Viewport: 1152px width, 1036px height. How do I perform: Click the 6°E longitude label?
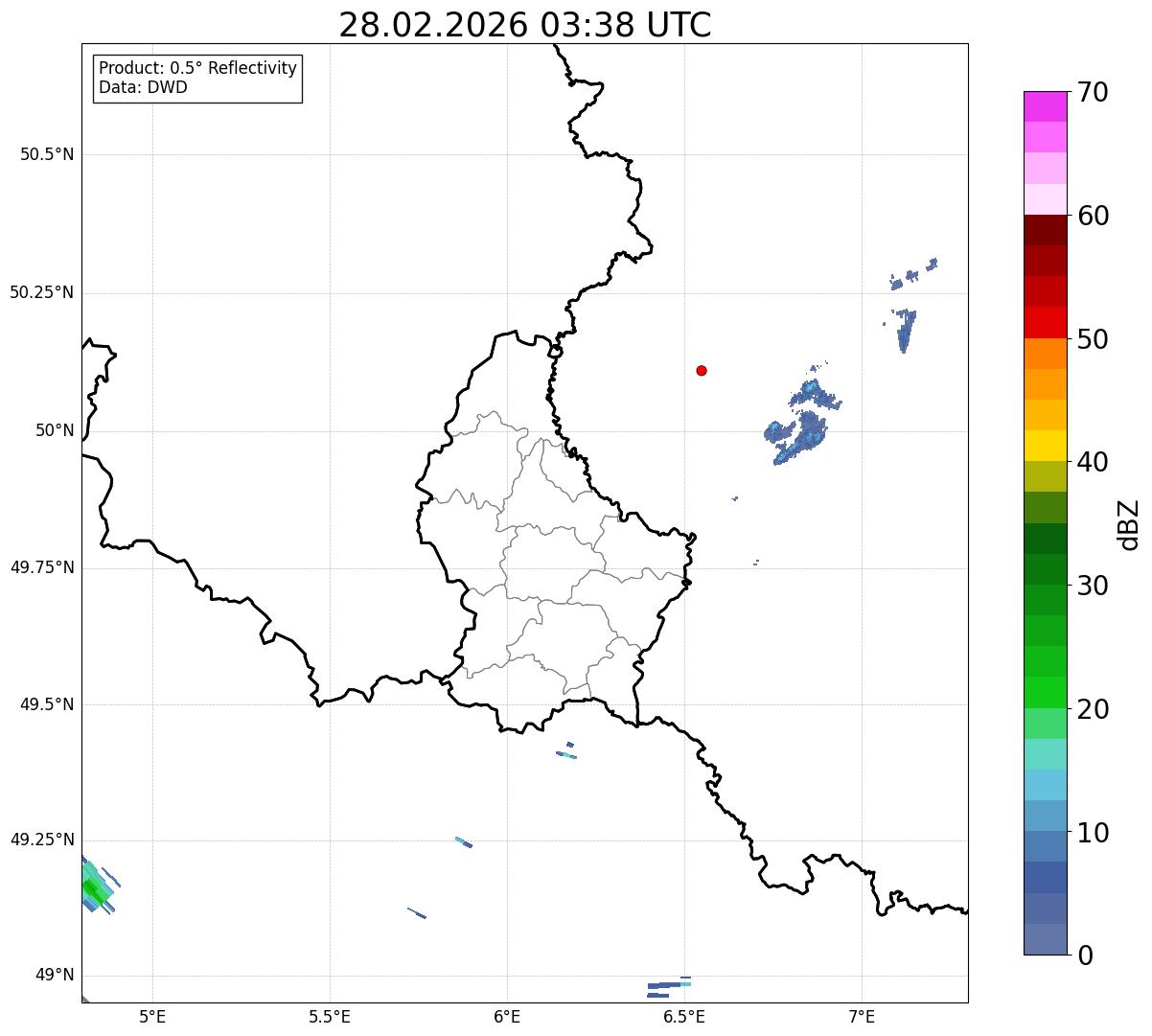click(507, 1016)
